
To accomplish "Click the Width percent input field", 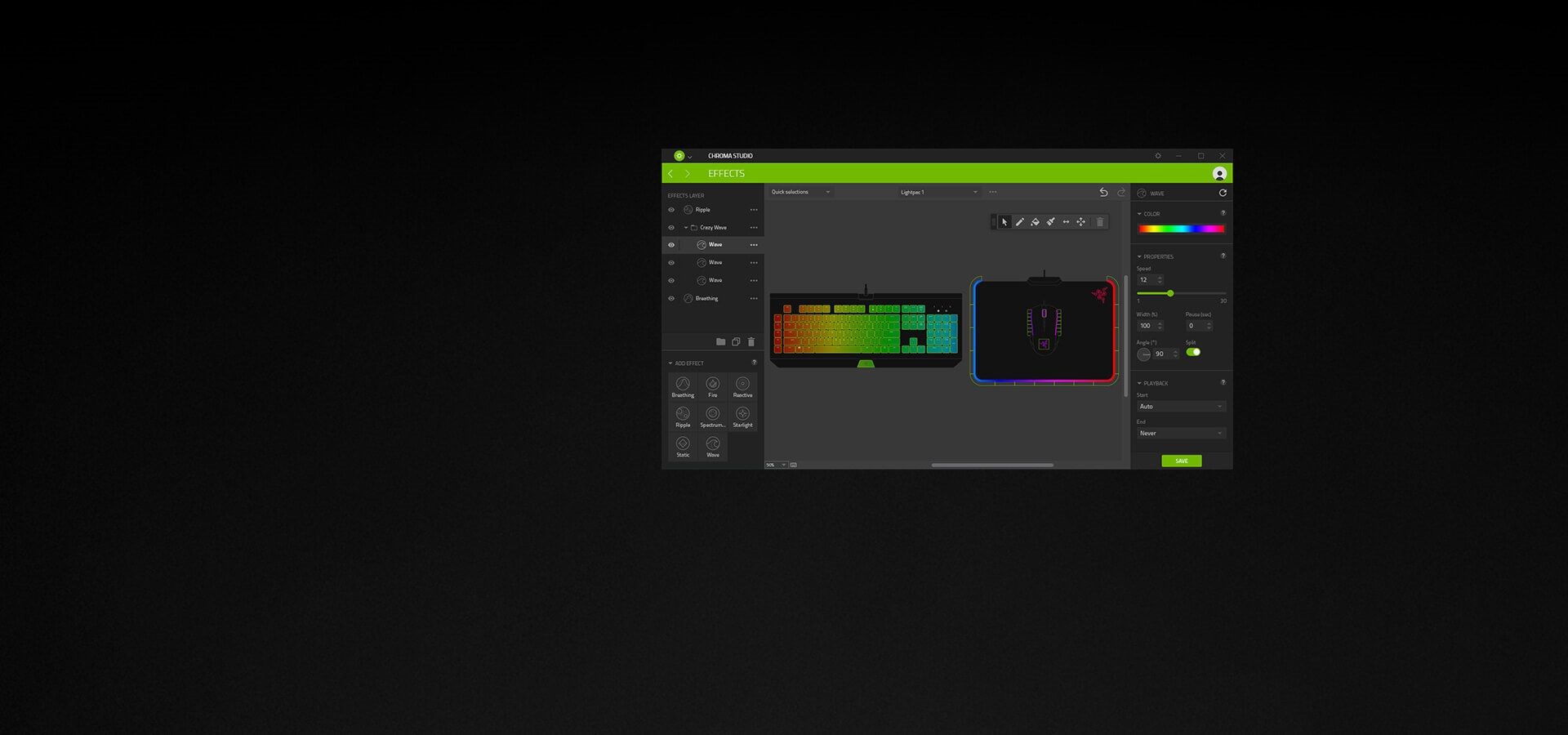I will point(1150,326).
